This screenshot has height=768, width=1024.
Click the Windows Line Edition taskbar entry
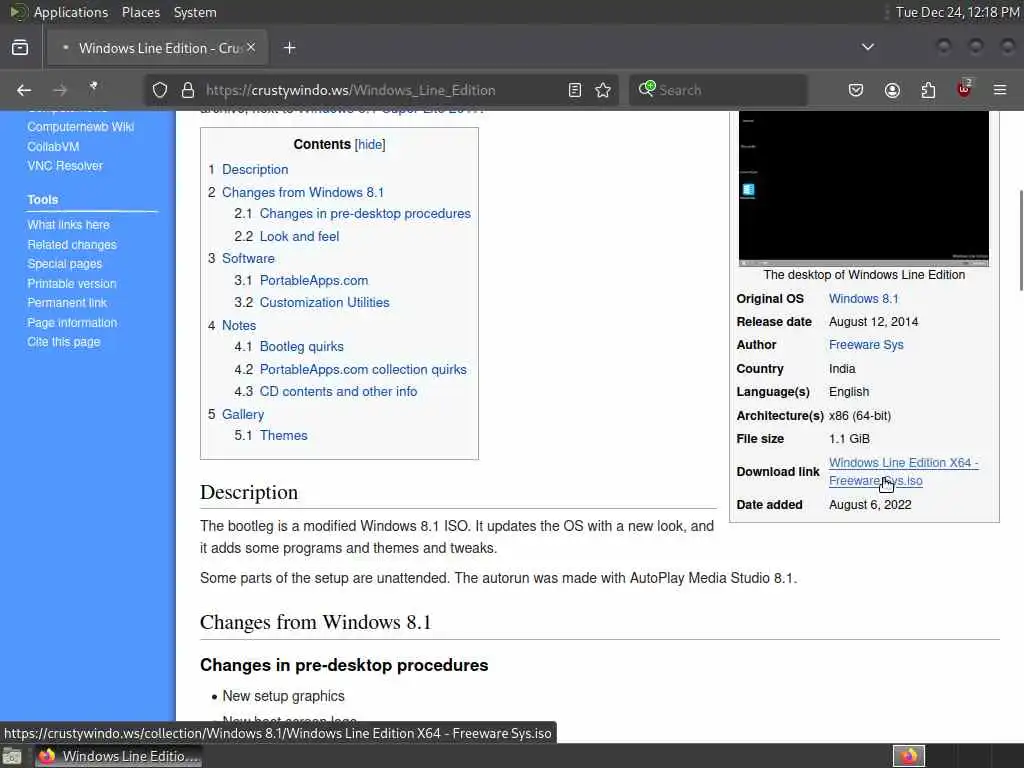[x=118, y=756]
